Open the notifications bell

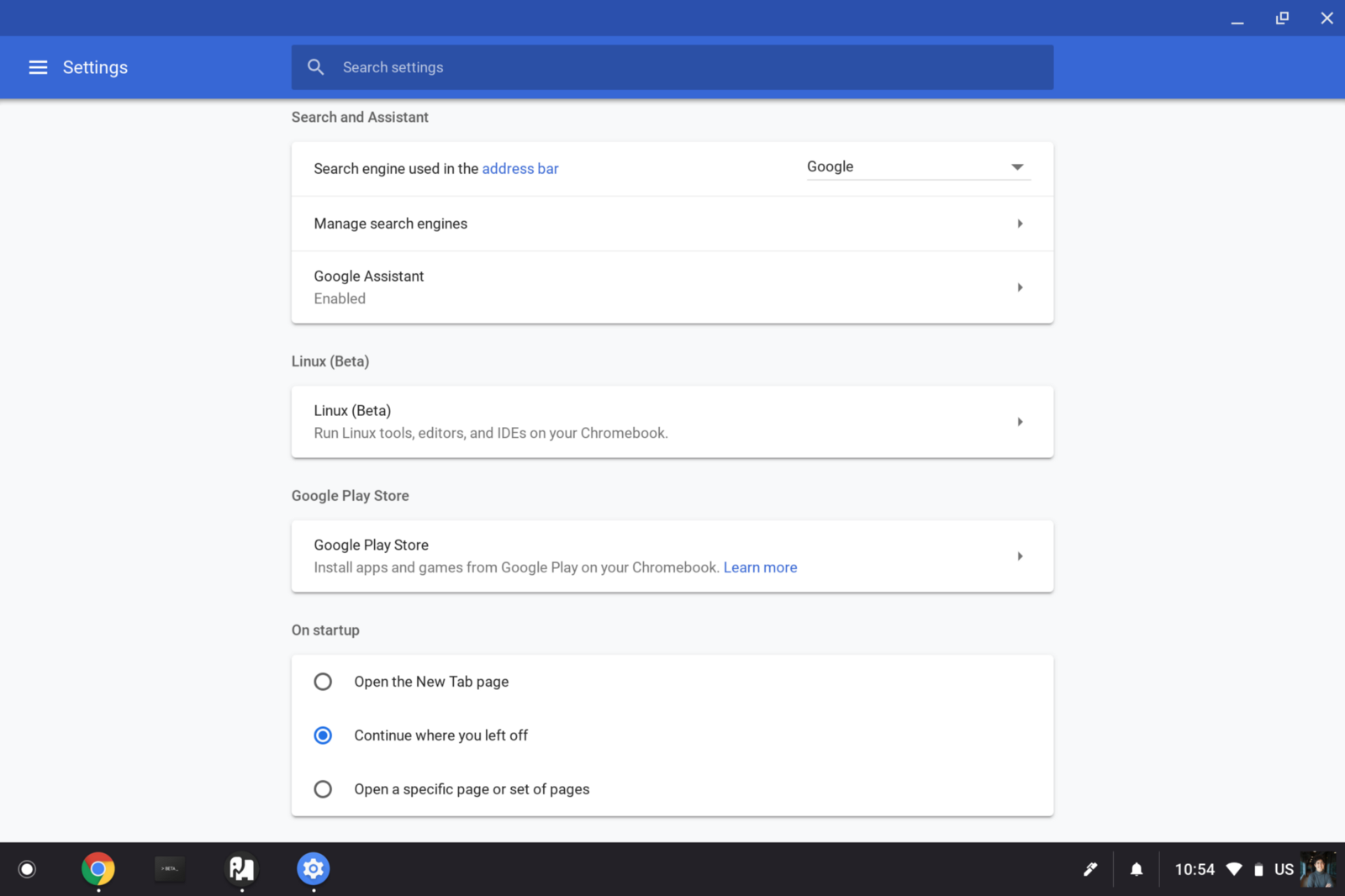[x=1137, y=869]
